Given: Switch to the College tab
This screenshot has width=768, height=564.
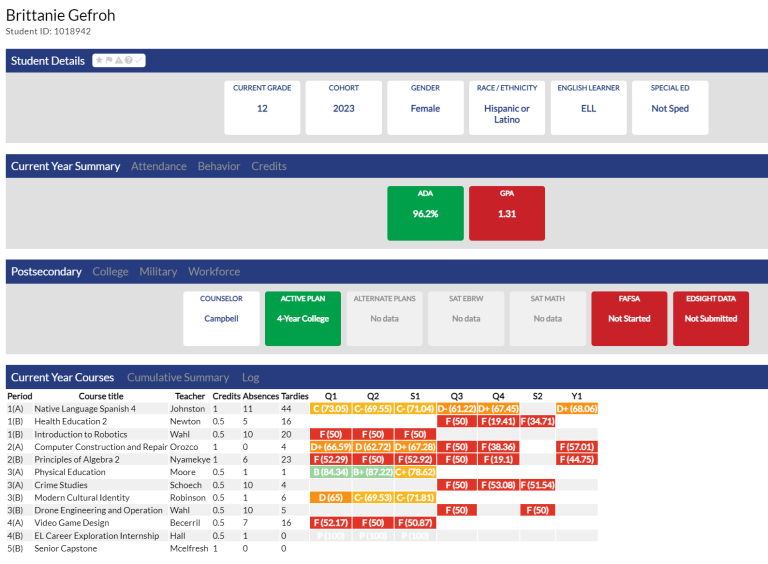Looking at the screenshot, I should point(110,272).
